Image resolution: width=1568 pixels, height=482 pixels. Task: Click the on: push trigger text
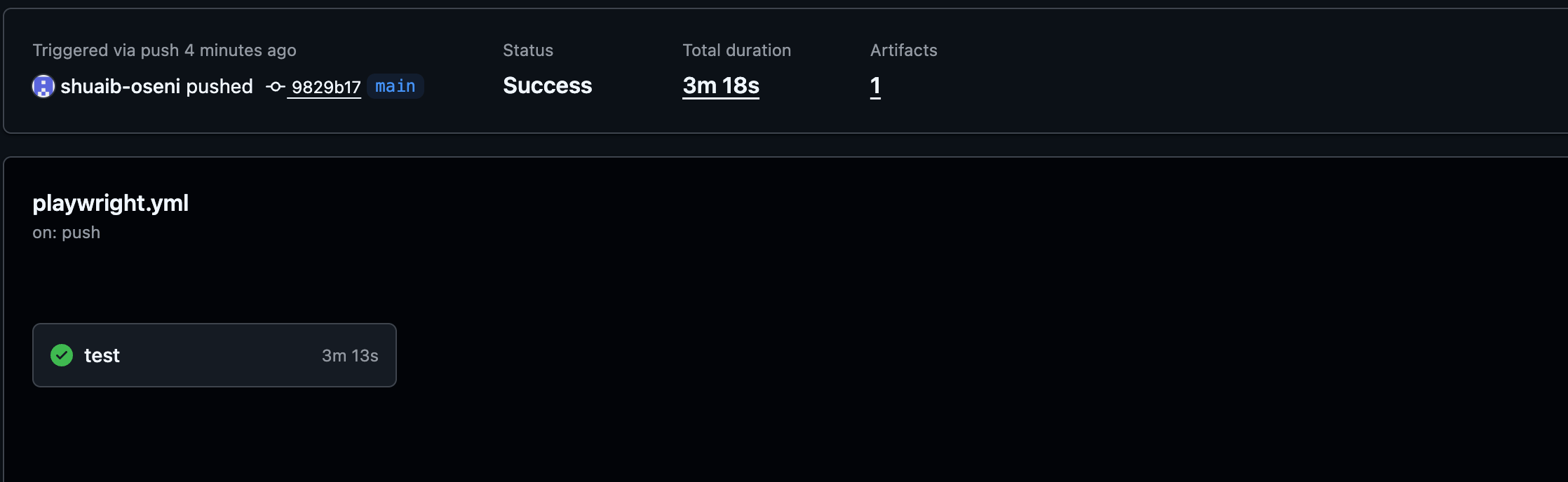coord(67,233)
